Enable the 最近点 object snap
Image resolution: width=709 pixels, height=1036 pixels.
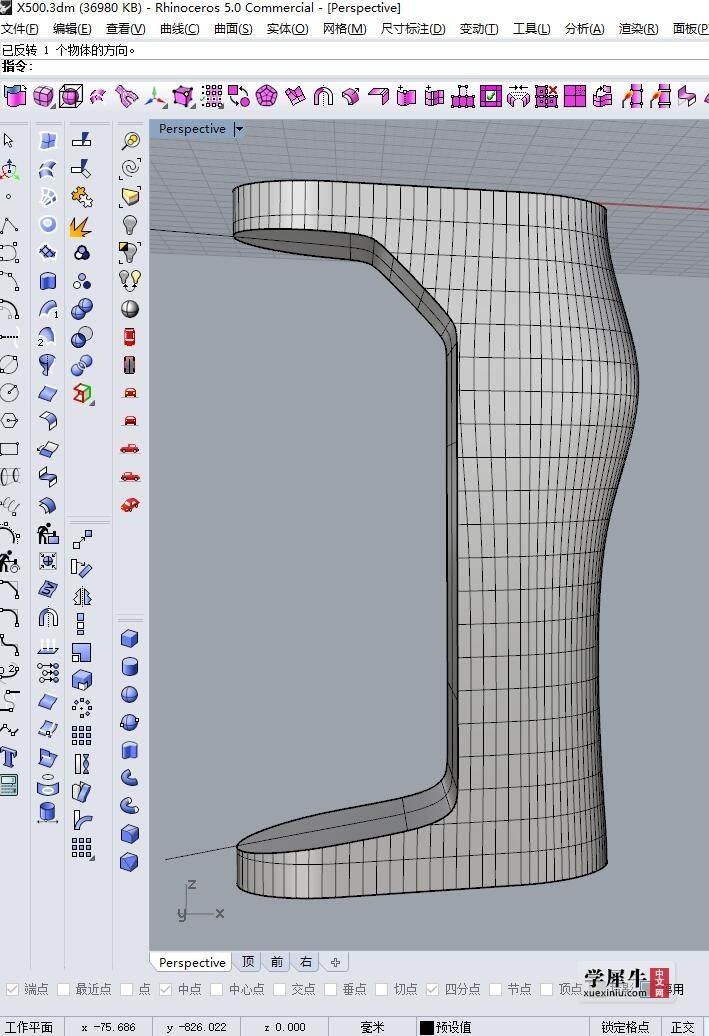pos(63,989)
